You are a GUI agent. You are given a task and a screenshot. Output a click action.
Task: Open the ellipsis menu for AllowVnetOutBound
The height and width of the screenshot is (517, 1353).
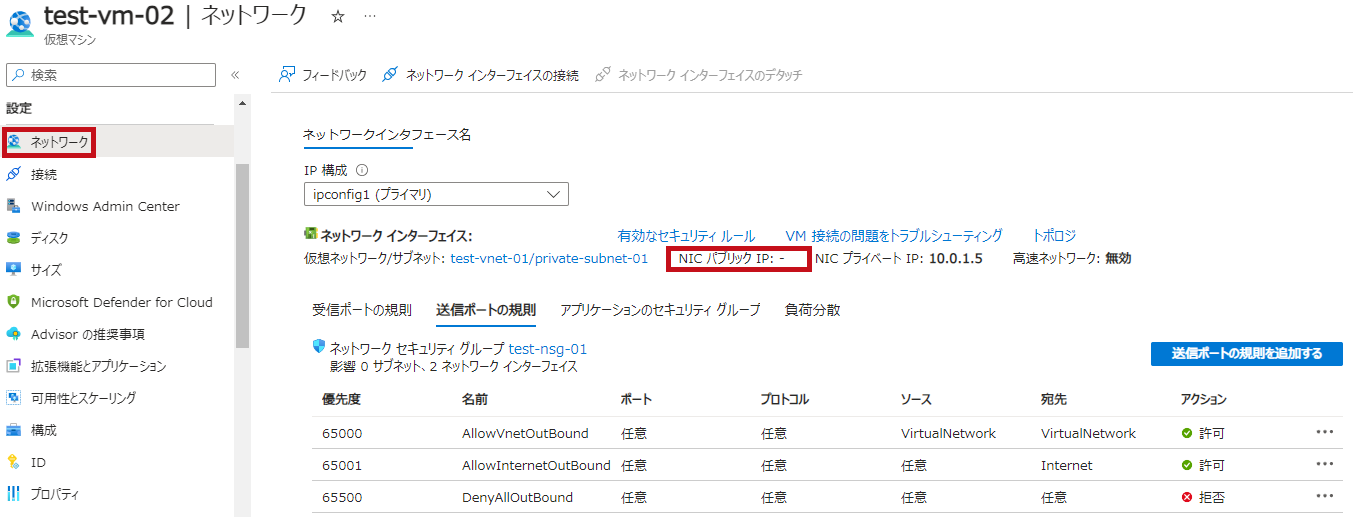click(1325, 433)
